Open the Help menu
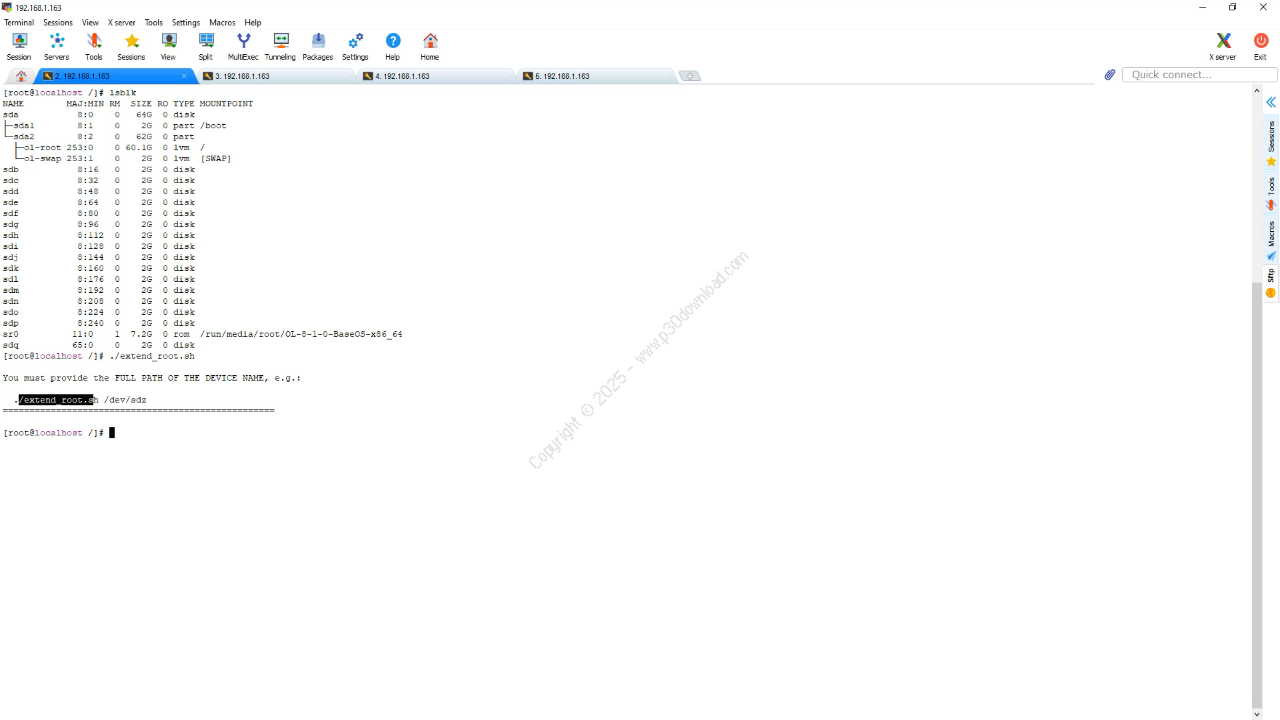This screenshot has height=720, width=1280. [253, 22]
